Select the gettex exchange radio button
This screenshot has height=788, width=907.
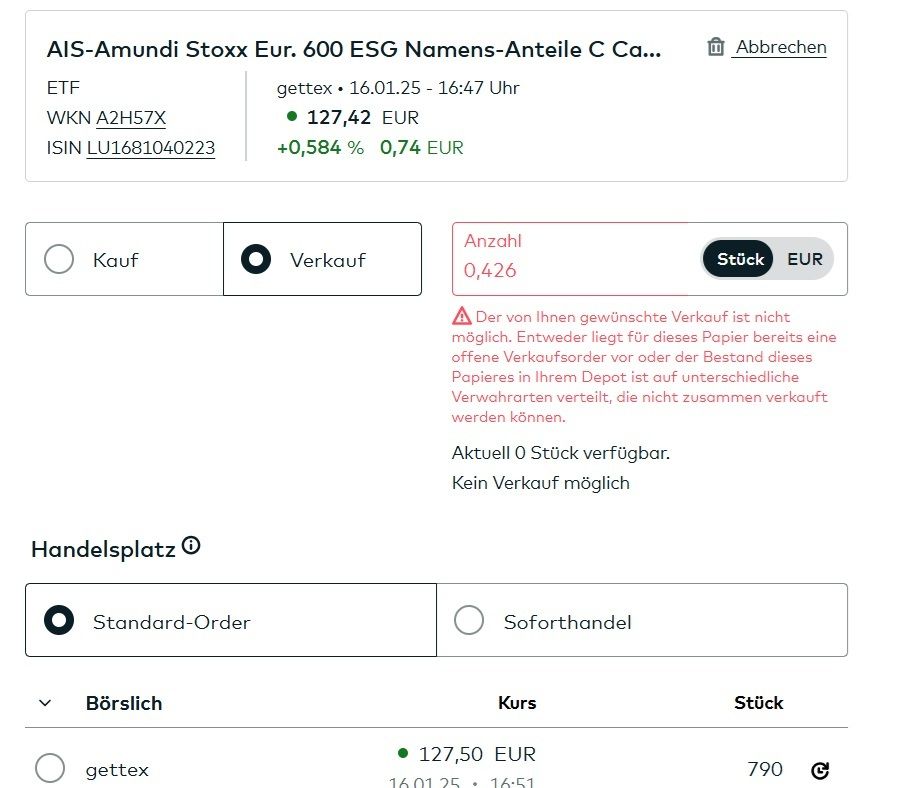[x=50, y=769]
